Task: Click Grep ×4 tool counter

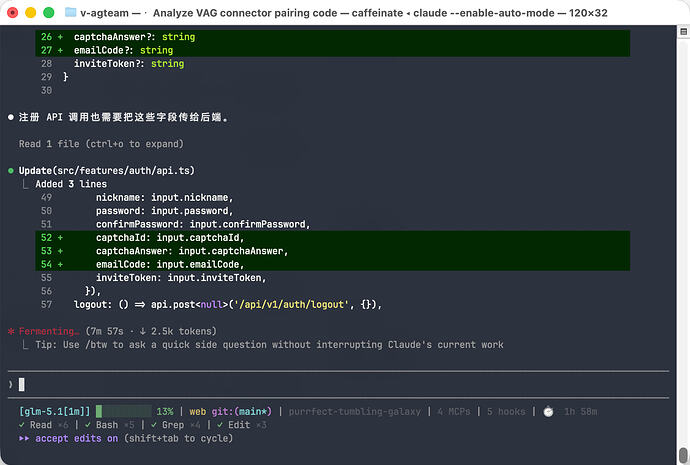Action: coord(181,425)
